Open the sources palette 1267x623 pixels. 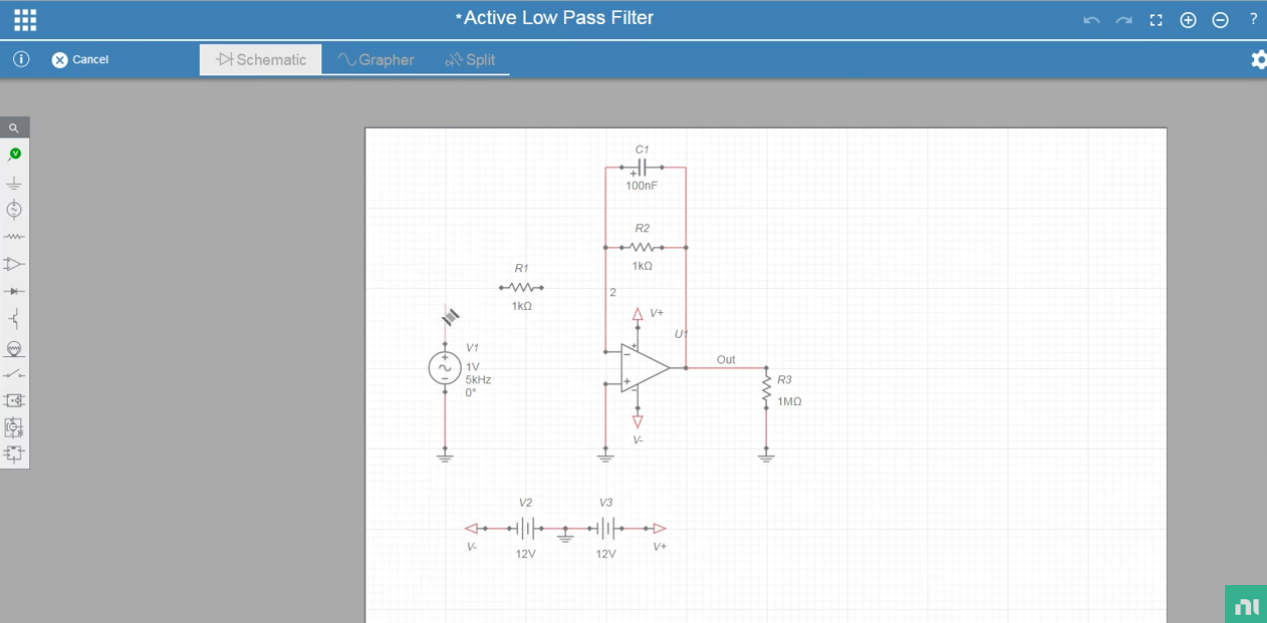coord(14,210)
